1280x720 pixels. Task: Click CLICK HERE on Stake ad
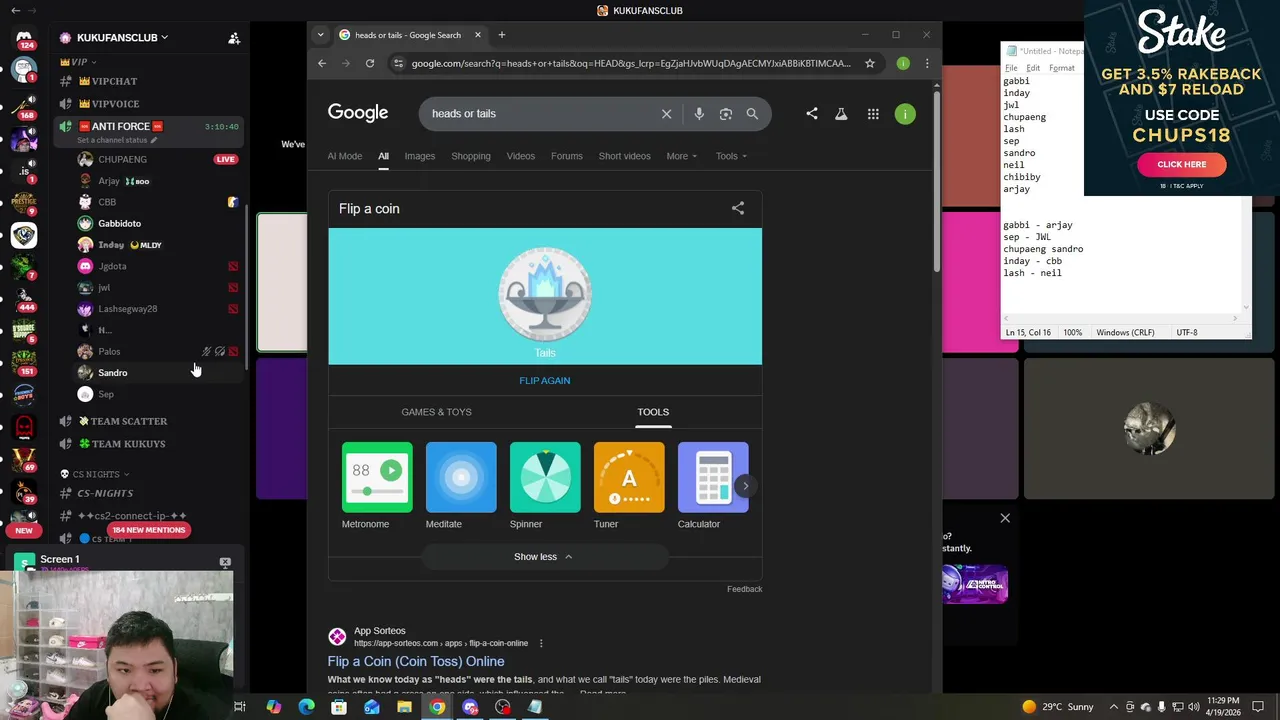(1182, 164)
